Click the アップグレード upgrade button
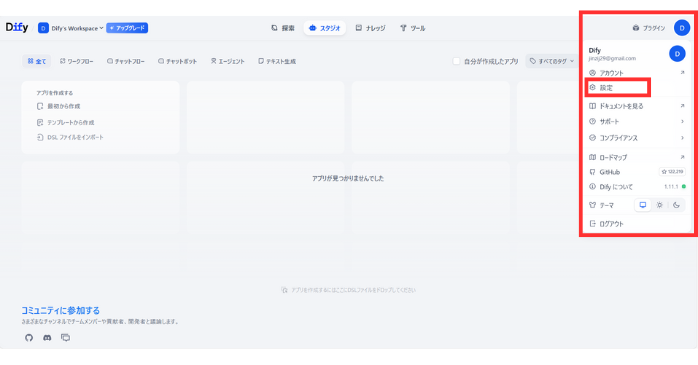 pyautogui.click(x=127, y=28)
